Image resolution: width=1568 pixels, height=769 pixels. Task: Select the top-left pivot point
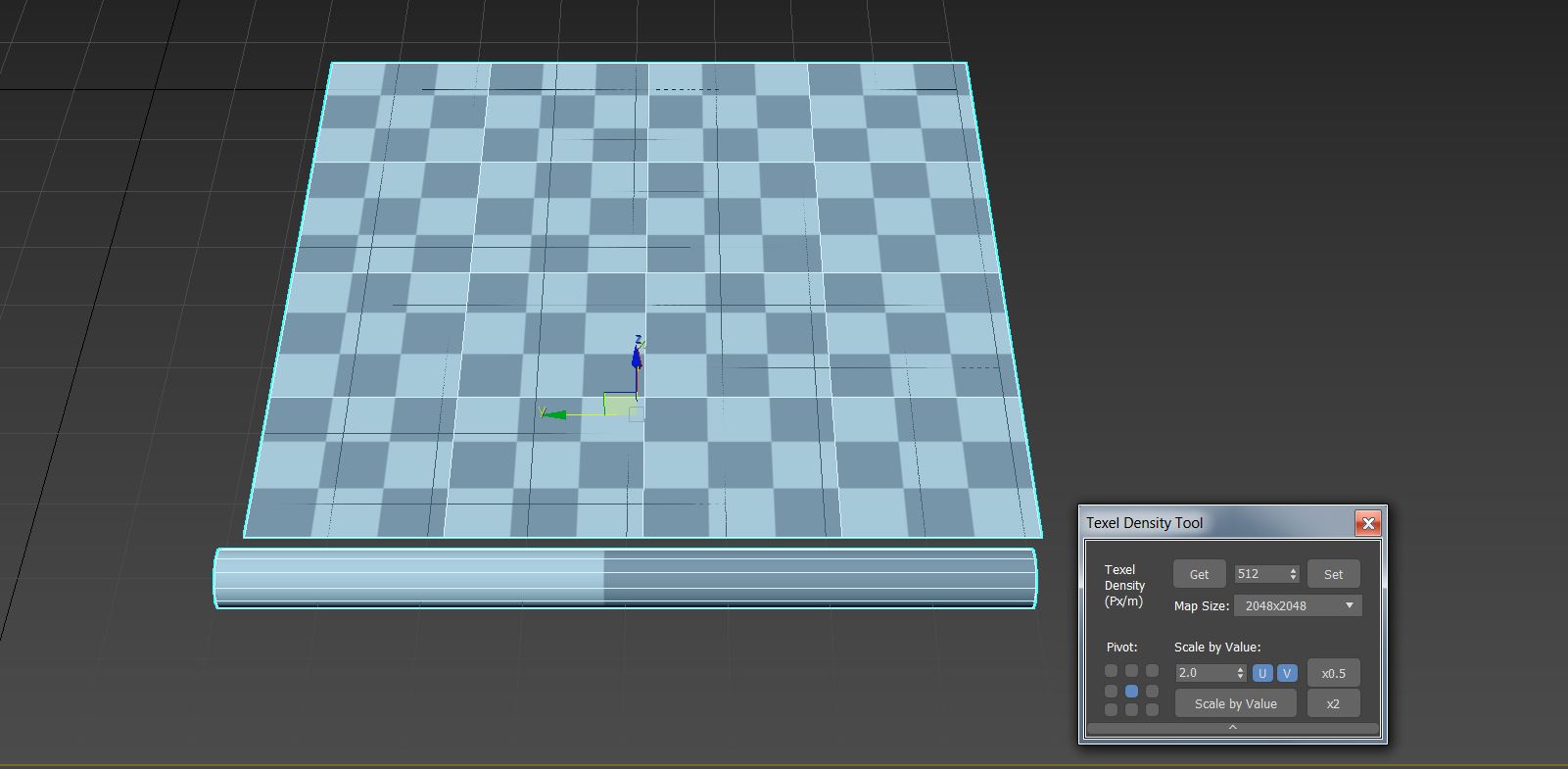pyautogui.click(x=1111, y=671)
